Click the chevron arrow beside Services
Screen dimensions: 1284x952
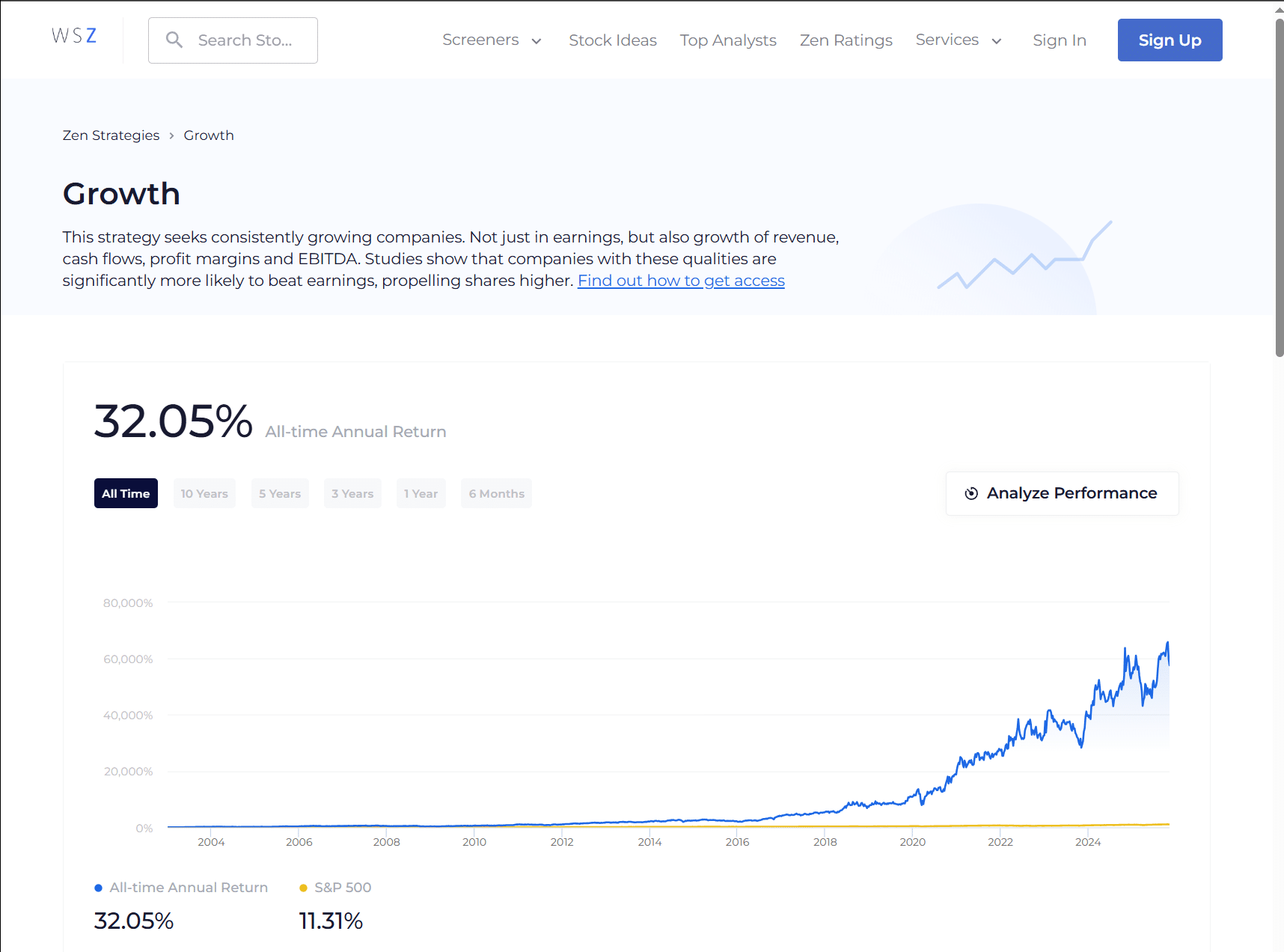(x=997, y=41)
